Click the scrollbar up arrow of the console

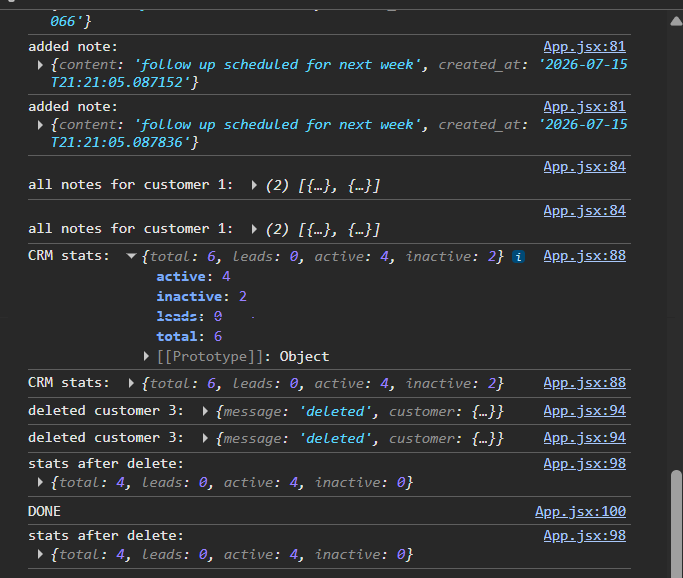[x=676, y=21]
